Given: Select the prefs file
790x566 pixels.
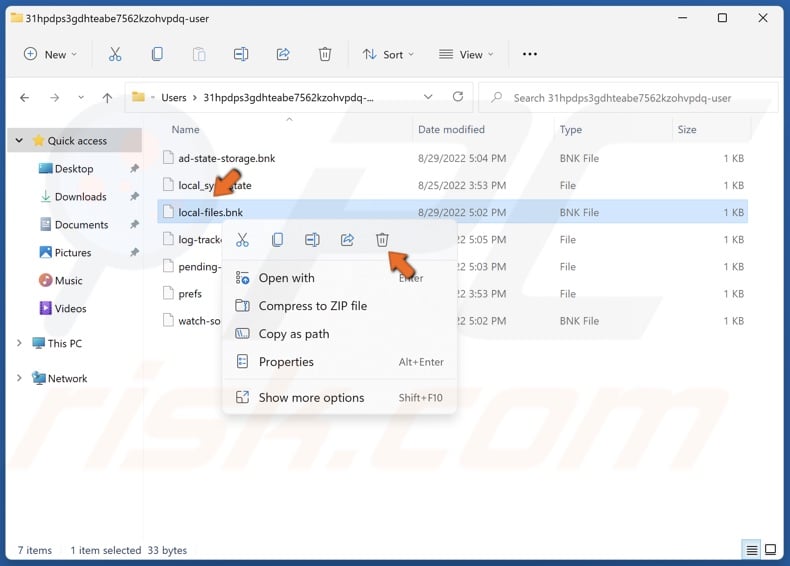Looking at the screenshot, I should point(190,294).
